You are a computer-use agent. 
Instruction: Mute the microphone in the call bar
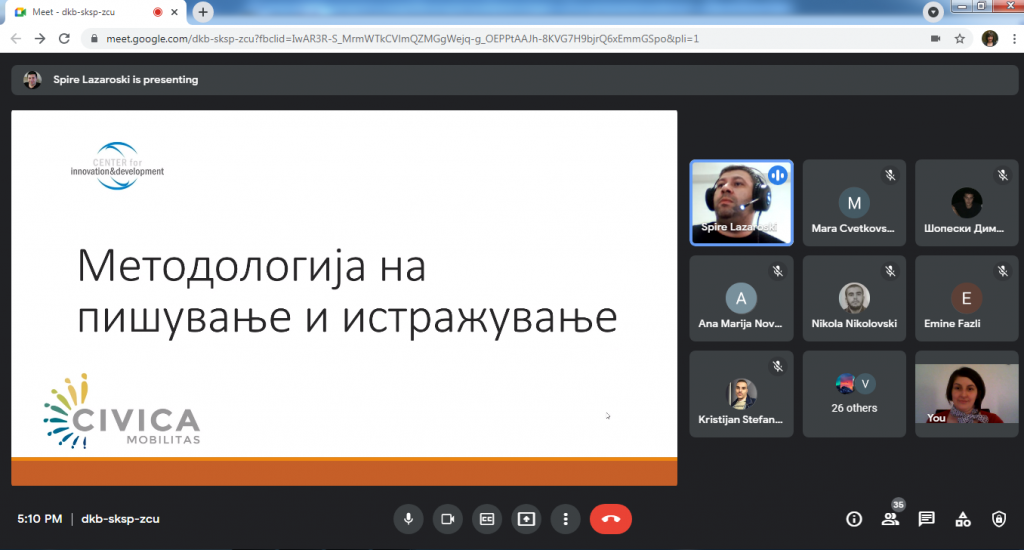point(408,519)
